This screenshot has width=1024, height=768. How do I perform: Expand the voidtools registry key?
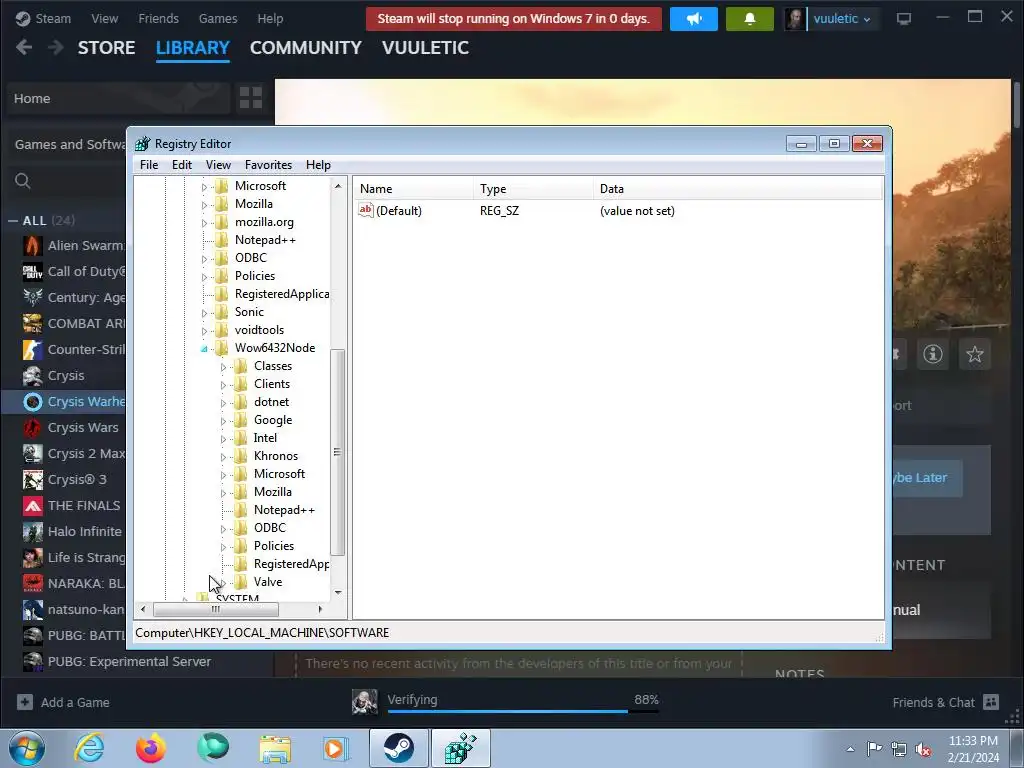pos(204,331)
